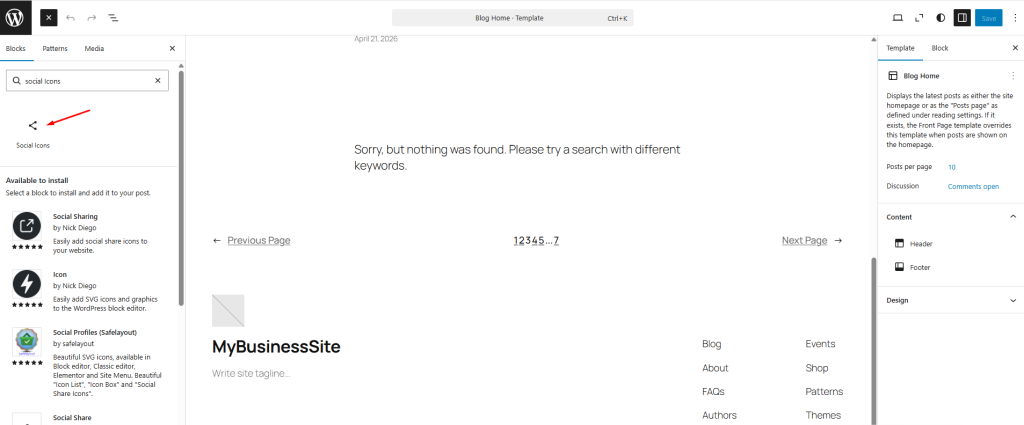Click the WordPress logo icon

pos(16,18)
